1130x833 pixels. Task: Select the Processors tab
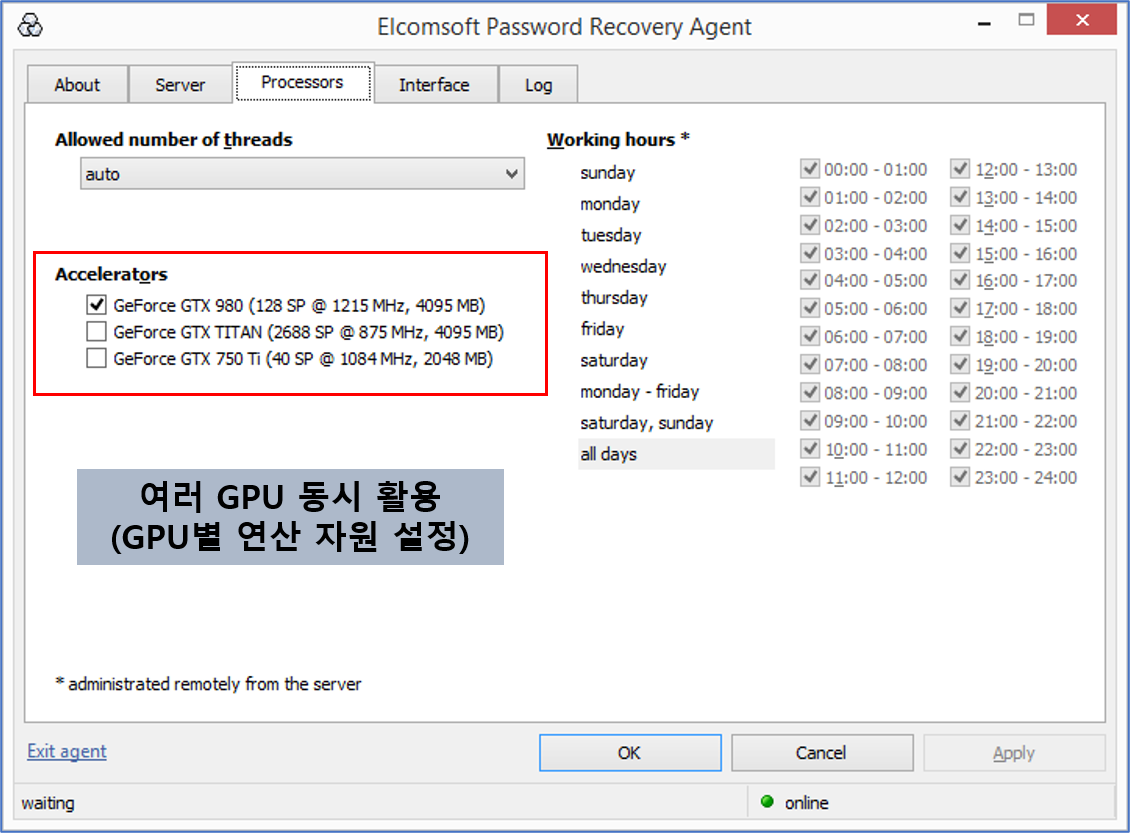pyautogui.click(x=303, y=83)
